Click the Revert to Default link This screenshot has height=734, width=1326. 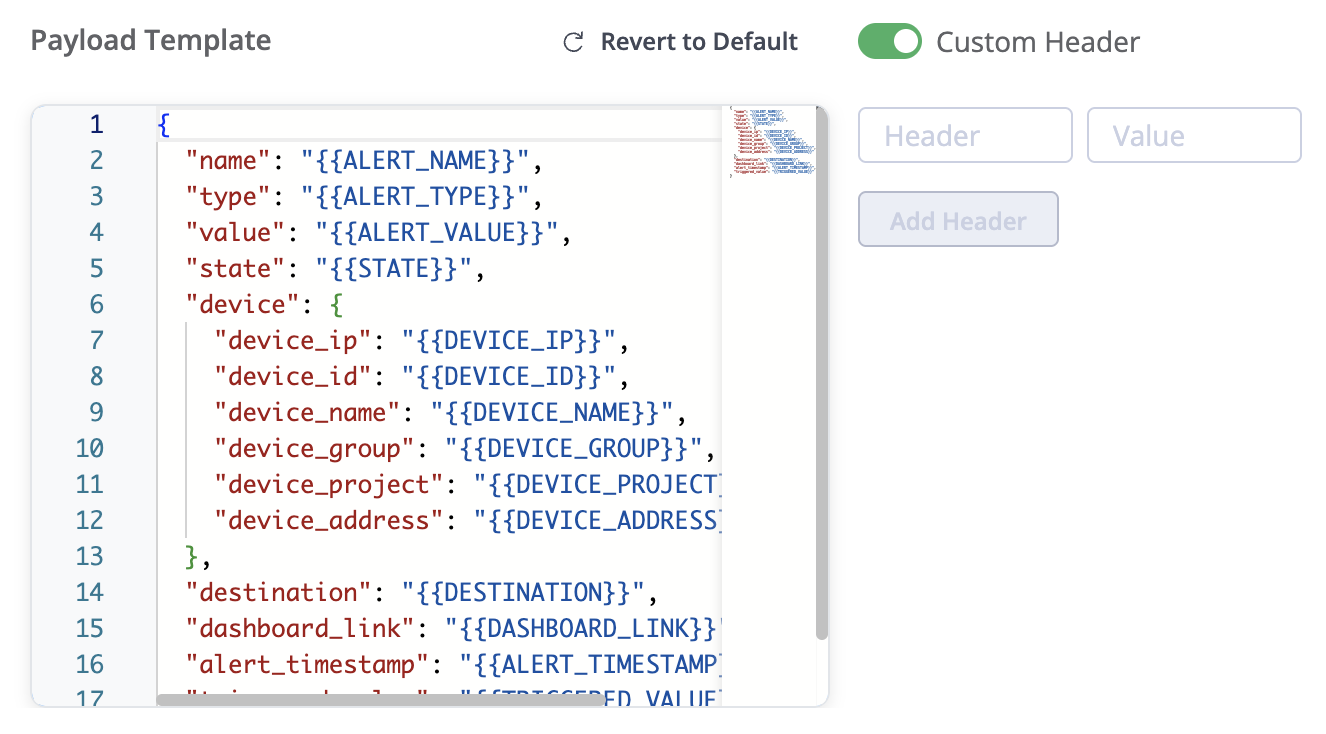[x=698, y=42]
